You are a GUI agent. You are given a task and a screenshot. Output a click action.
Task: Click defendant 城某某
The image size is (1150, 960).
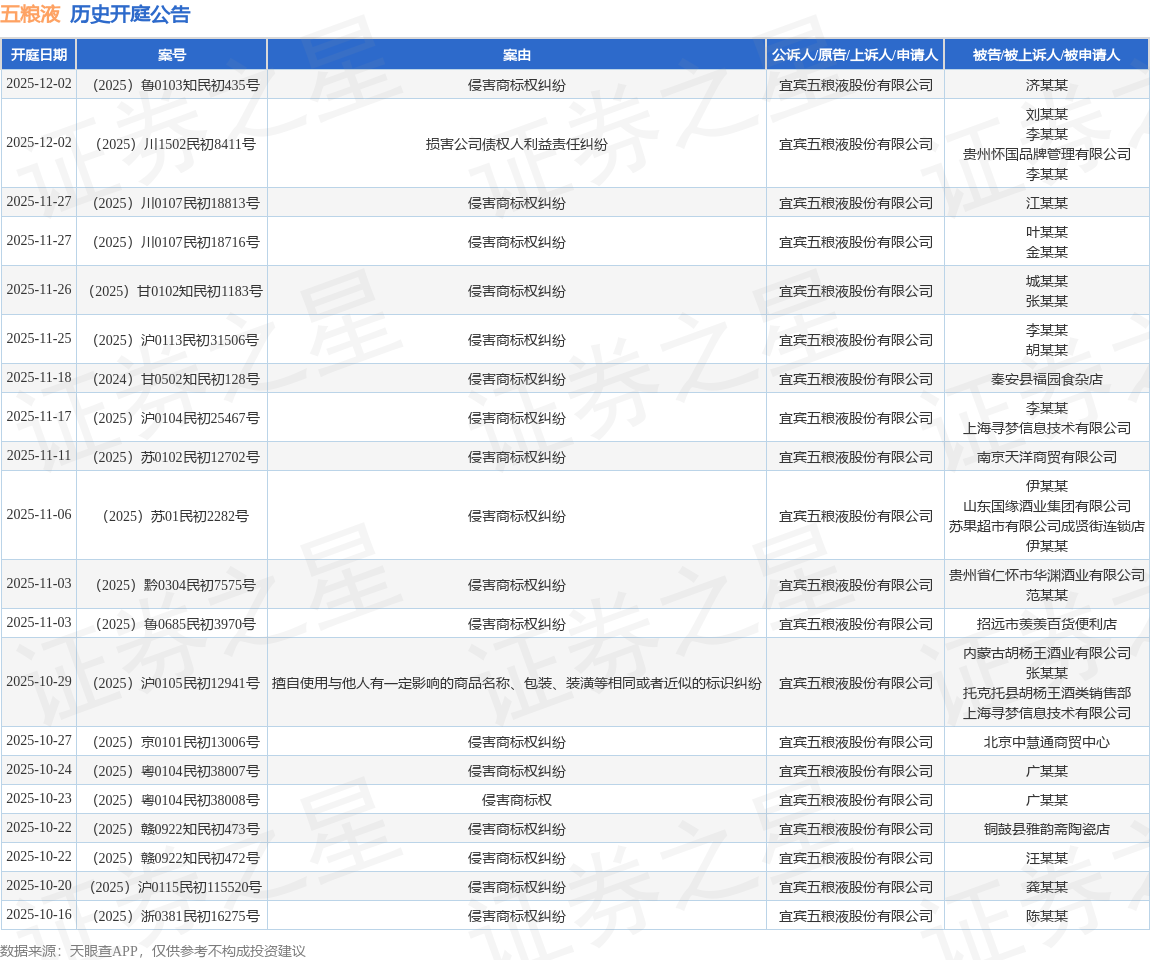coord(1047,281)
